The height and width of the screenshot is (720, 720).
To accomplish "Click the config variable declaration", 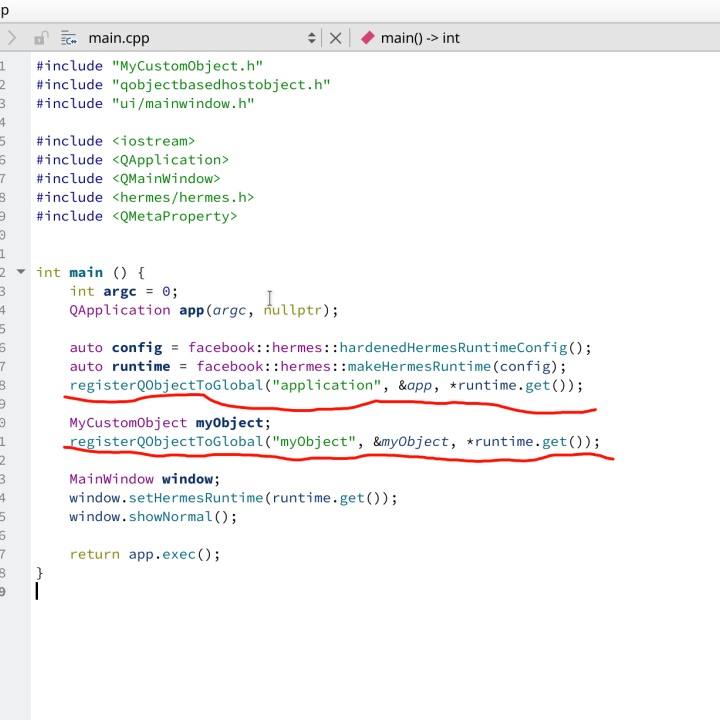I will tap(137, 348).
